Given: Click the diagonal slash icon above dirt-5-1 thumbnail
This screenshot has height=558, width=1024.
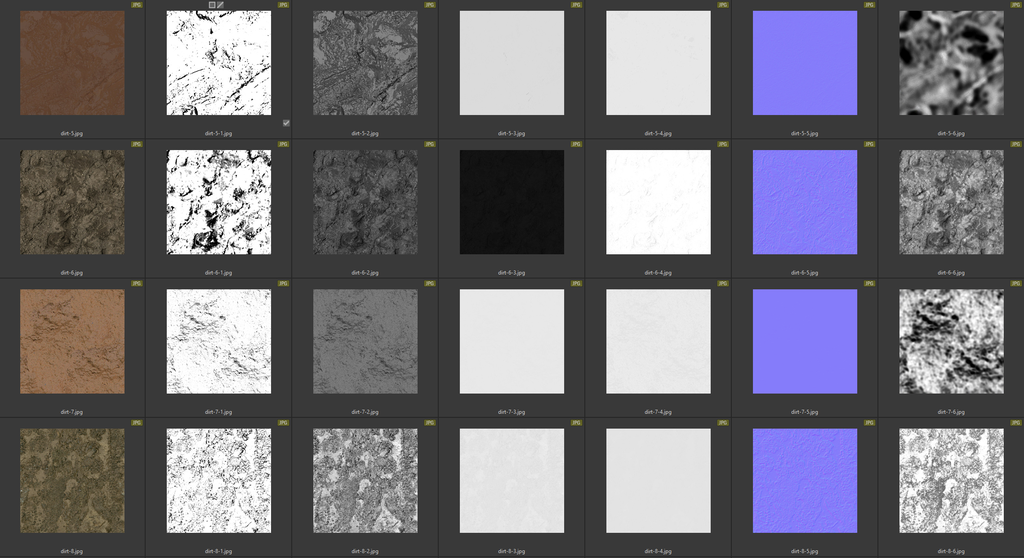Looking at the screenshot, I should tap(221, 5).
